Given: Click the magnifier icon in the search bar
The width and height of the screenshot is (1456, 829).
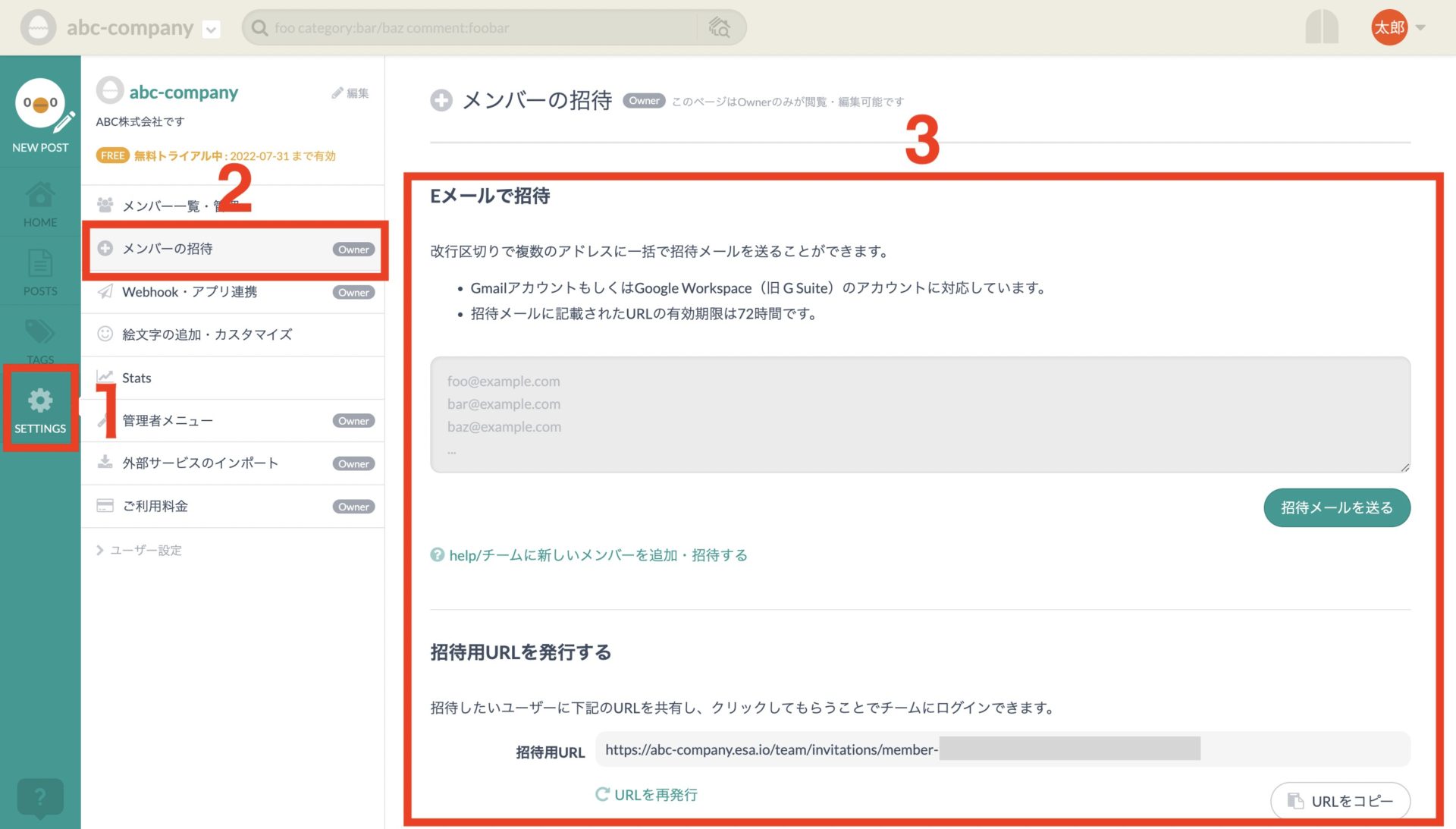Looking at the screenshot, I should pyautogui.click(x=259, y=27).
